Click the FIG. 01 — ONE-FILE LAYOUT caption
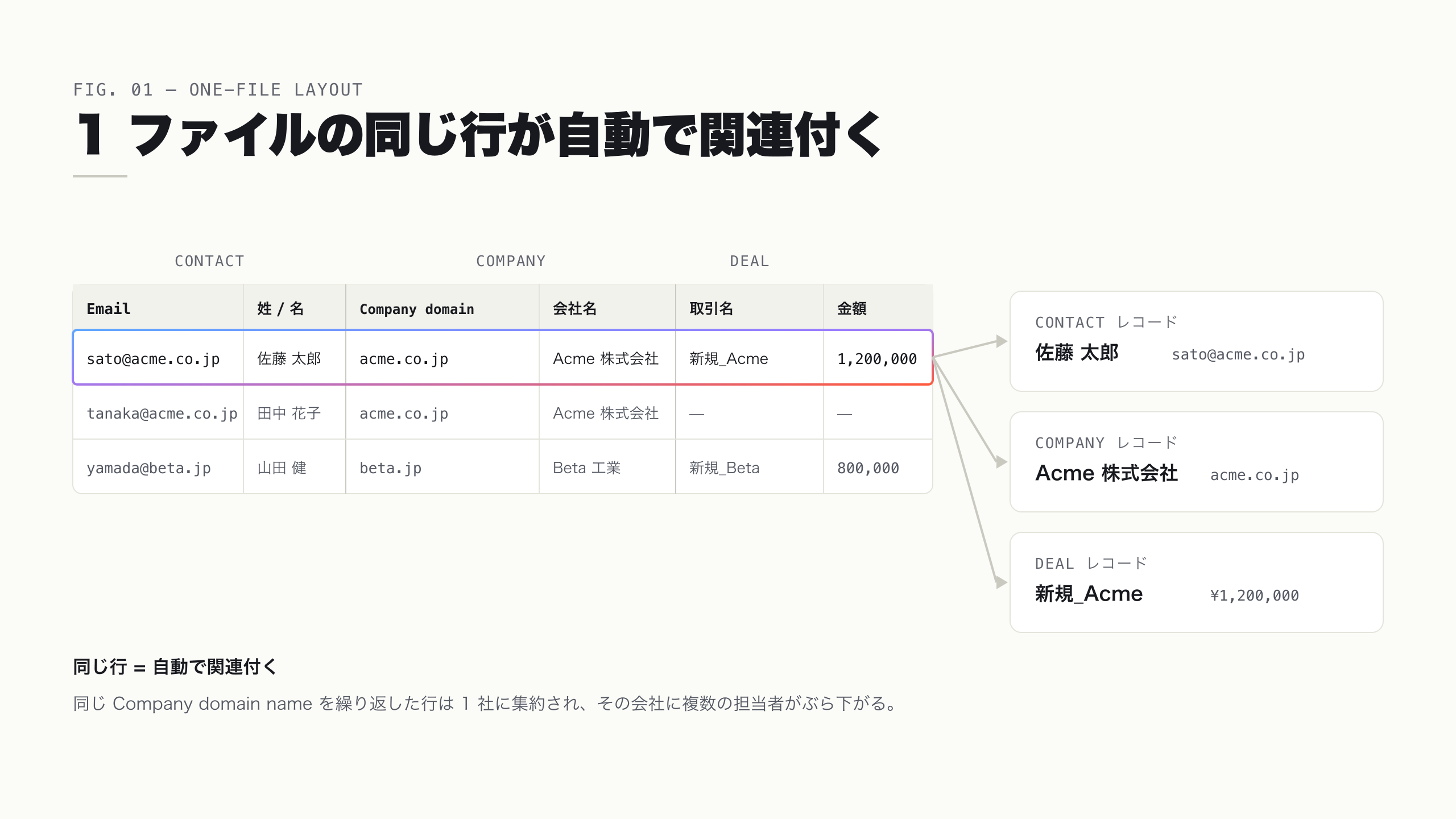 coord(218,90)
